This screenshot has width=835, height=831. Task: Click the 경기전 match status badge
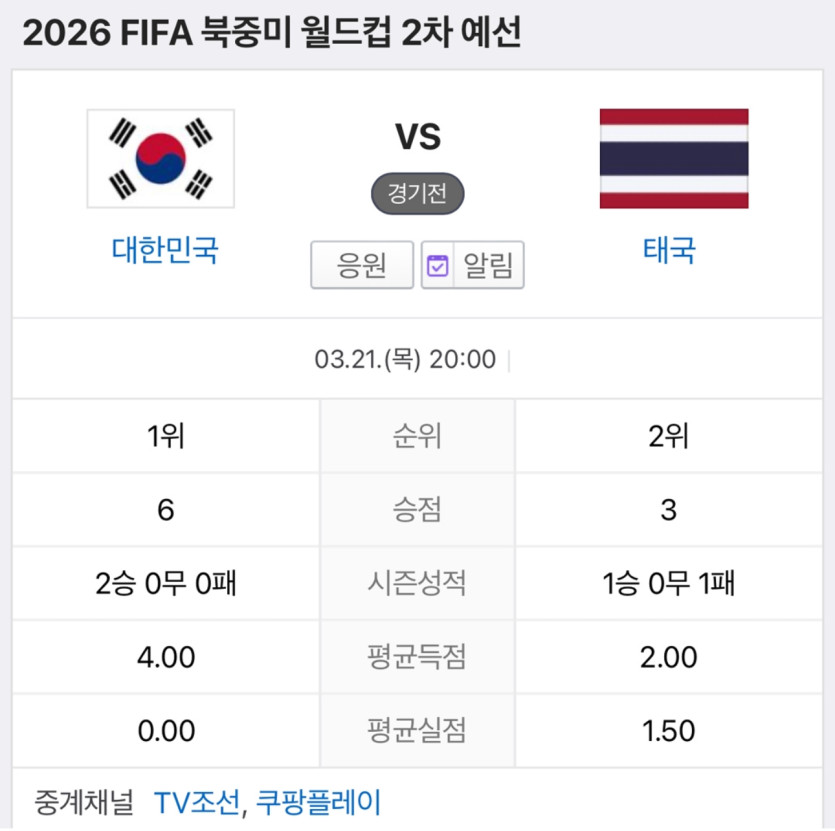[x=418, y=194]
